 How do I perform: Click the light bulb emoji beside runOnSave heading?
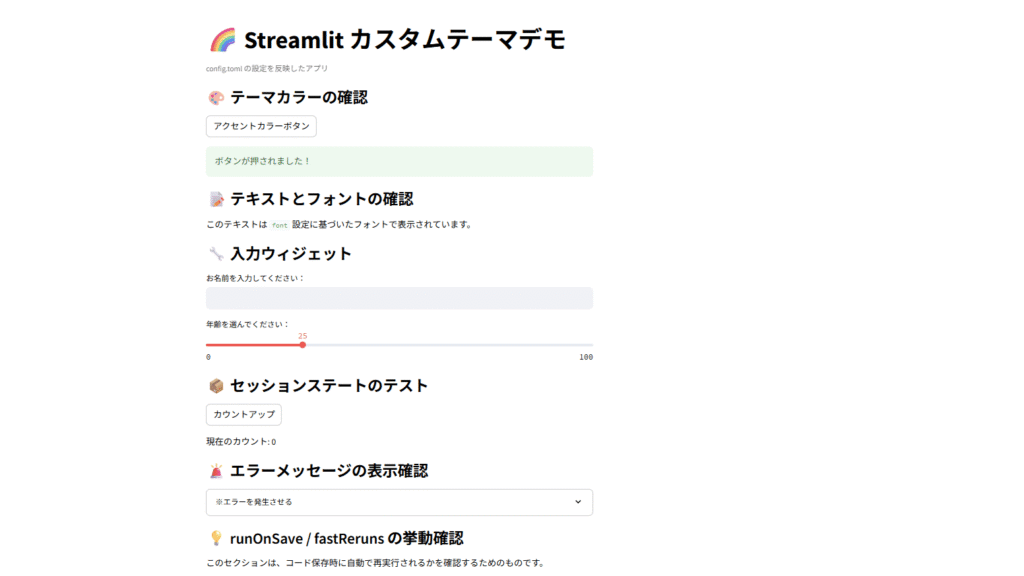(x=216, y=539)
